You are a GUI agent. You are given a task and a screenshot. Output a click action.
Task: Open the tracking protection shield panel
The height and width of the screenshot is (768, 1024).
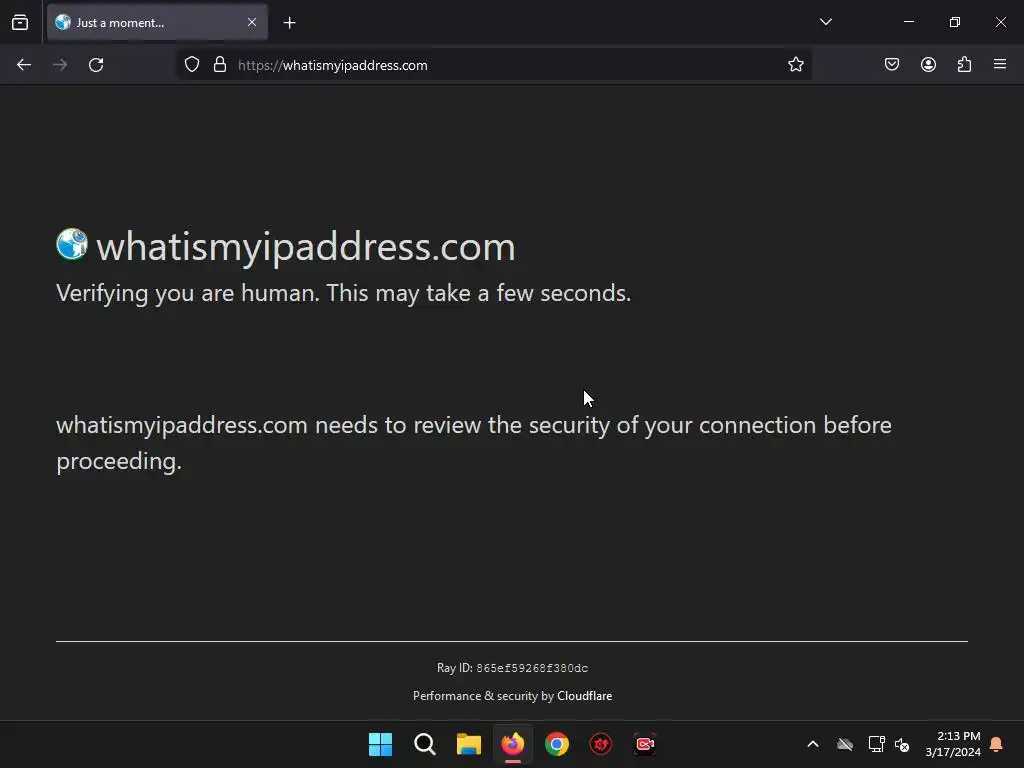tap(191, 64)
